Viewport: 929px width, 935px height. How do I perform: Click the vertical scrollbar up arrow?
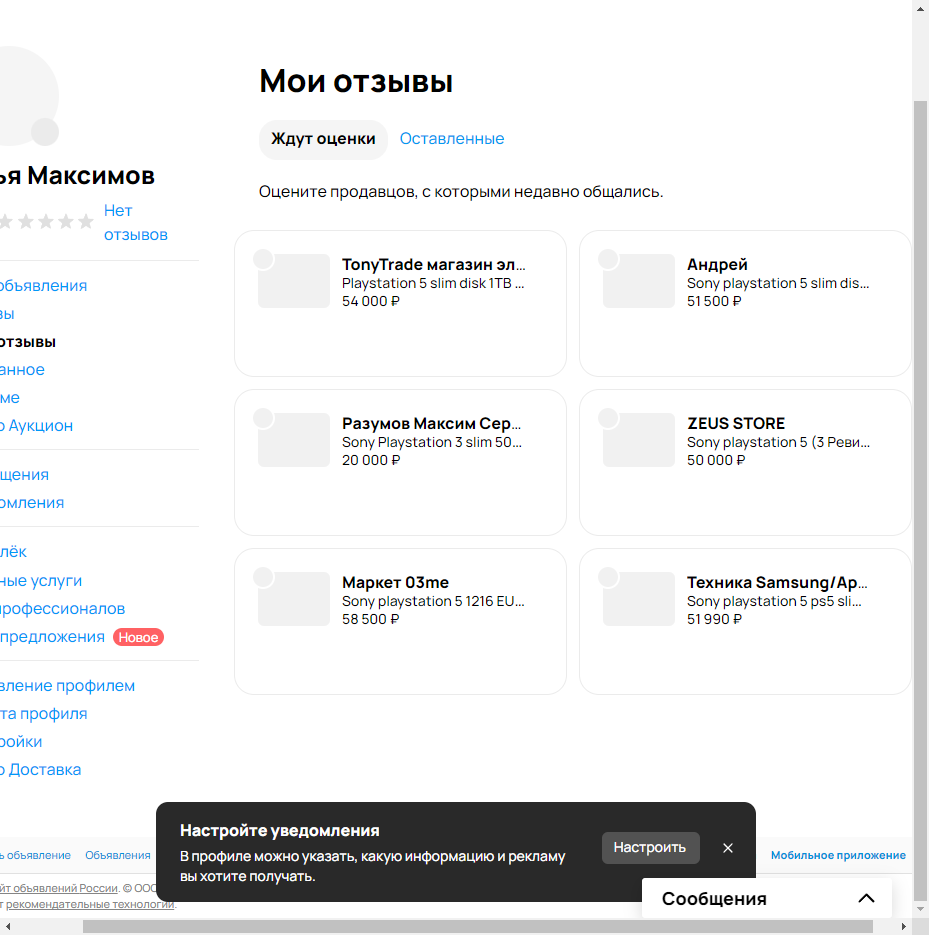click(x=920, y=8)
